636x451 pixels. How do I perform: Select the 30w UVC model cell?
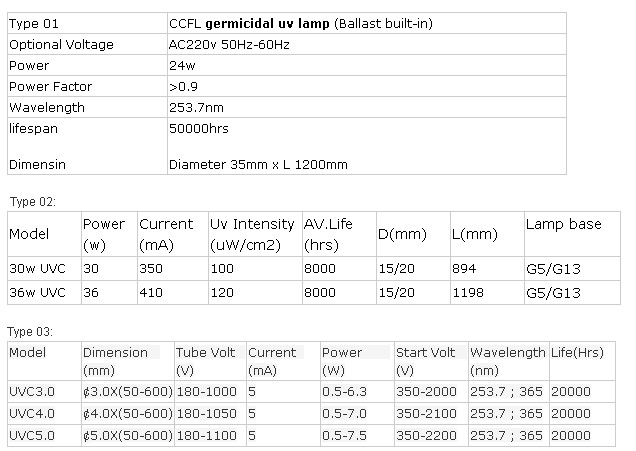coord(38,268)
